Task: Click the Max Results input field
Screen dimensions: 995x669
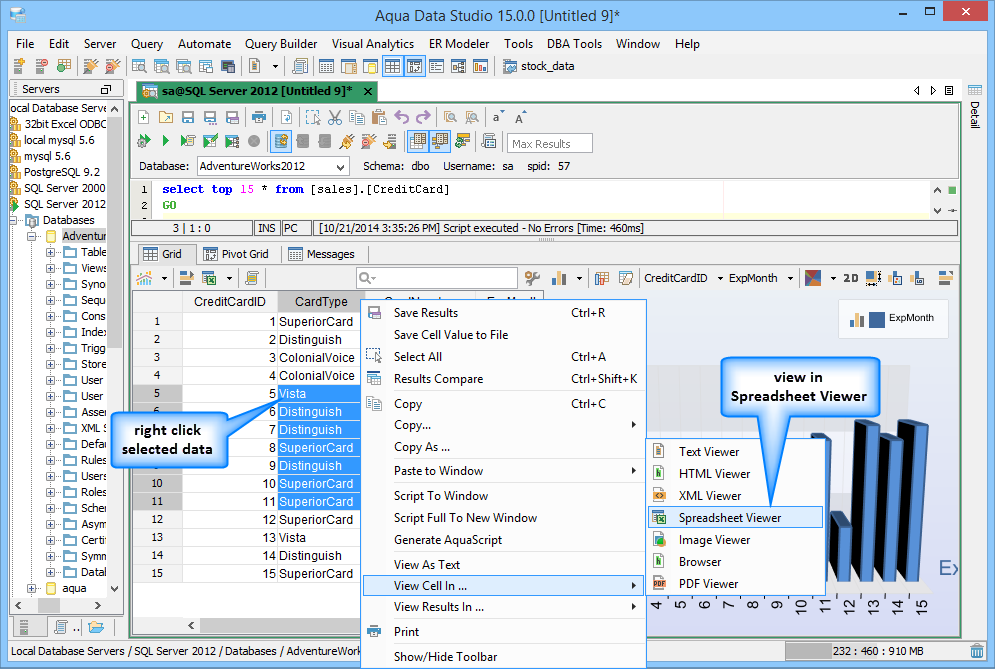Action: coord(550,143)
